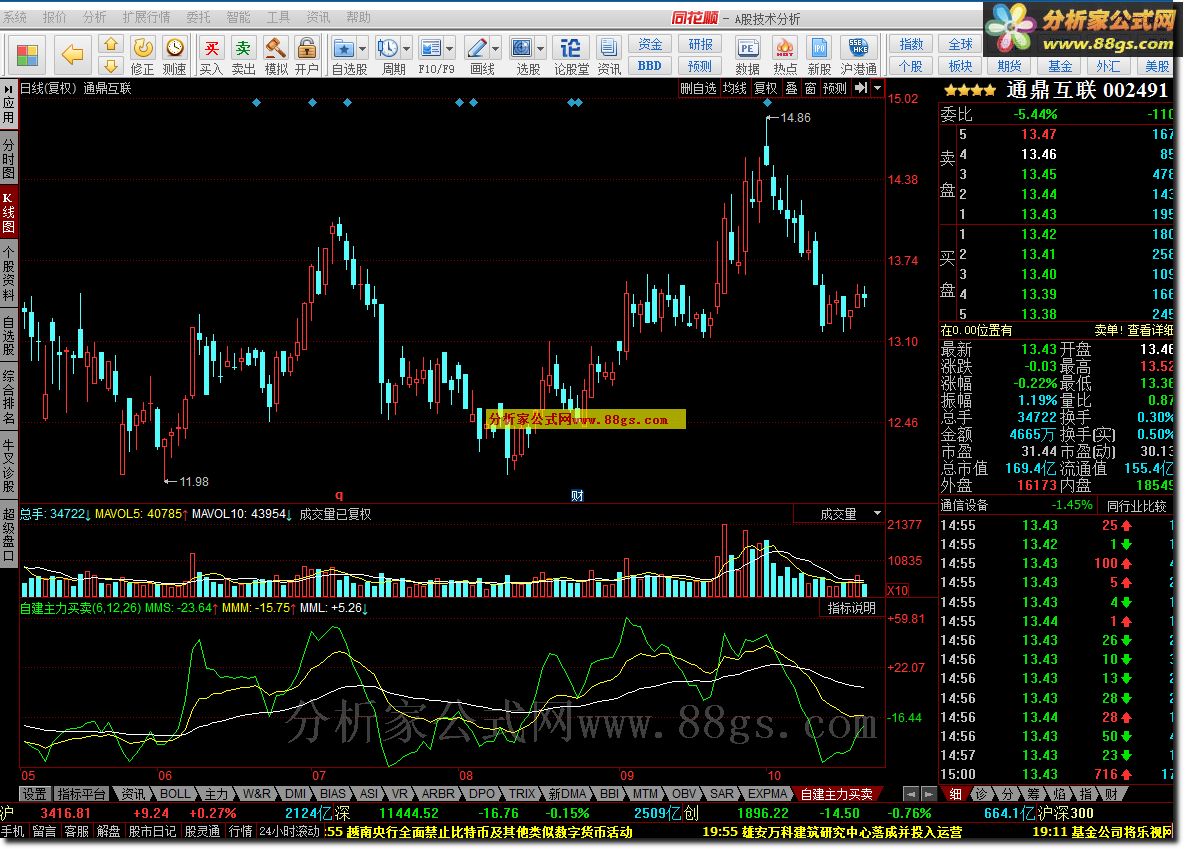Expand the 画线 dropdown arrow
1185x849 pixels.
(x=496, y=49)
